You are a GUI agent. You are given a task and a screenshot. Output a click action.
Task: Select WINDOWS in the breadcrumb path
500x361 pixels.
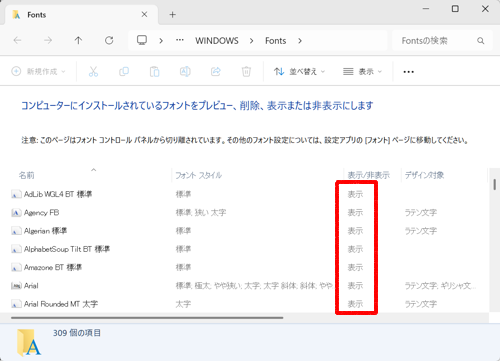tap(217, 41)
